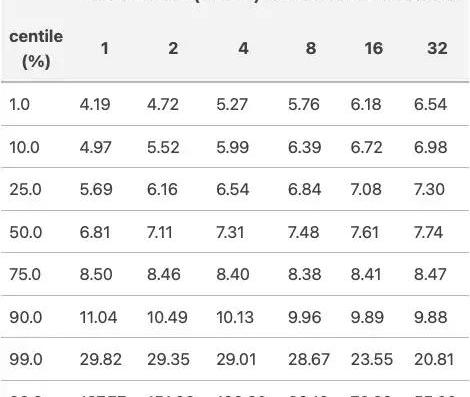Viewport: 470px width, 397px height.
Task: Click the 50.0 centile row label
Action: click(26, 232)
